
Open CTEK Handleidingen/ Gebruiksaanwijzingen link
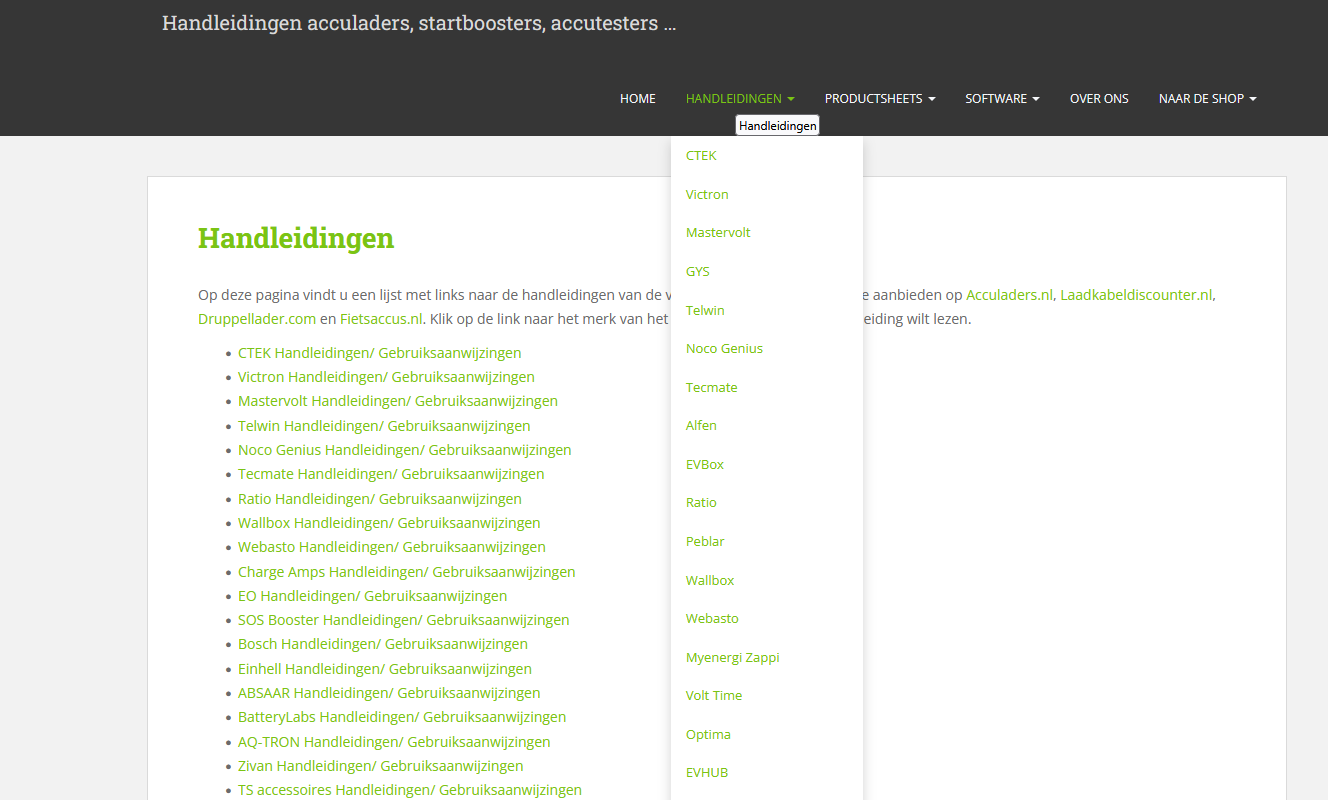click(x=379, y=353)
